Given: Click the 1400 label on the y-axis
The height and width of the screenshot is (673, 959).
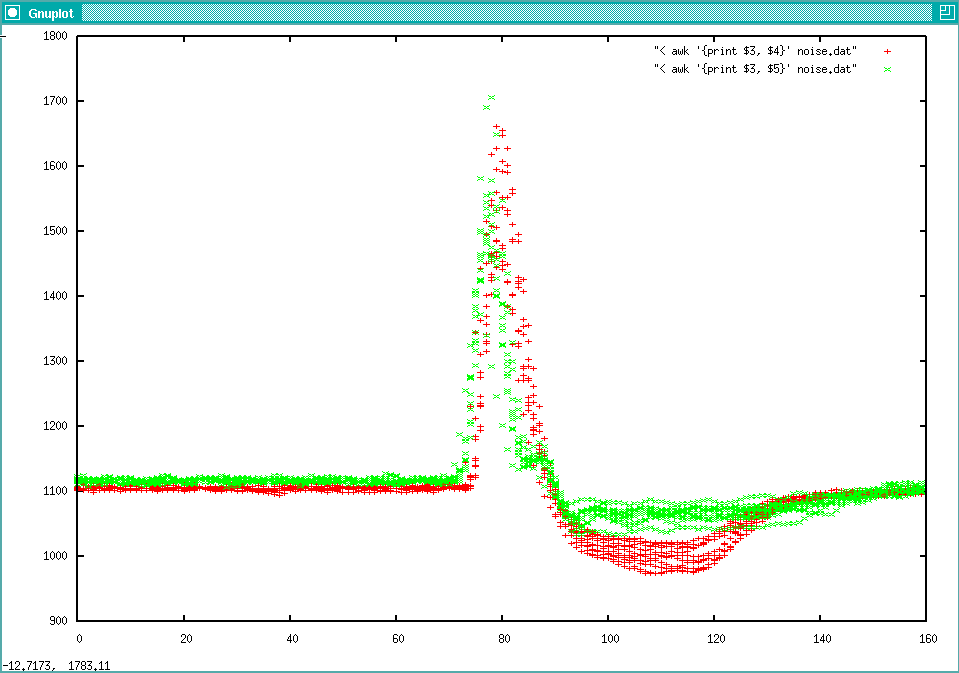Looking at the screenshot, I should (55, 296).
